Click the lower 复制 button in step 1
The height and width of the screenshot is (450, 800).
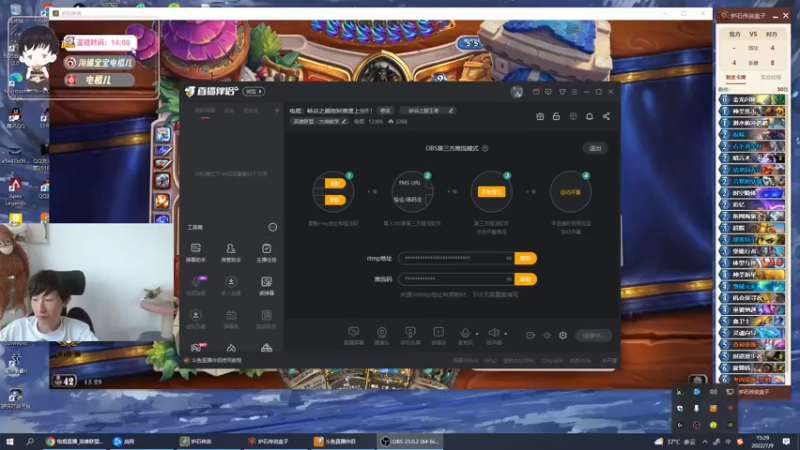click(x=335, y=200)
